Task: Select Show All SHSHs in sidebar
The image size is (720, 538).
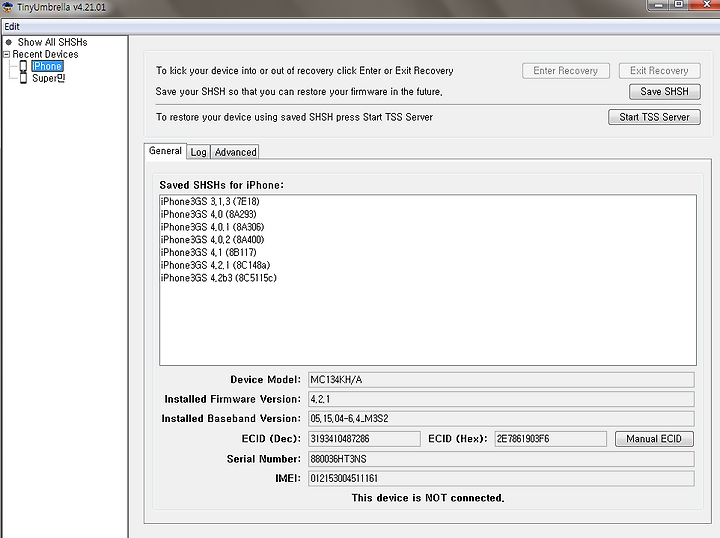Action: [x=52, y=42]
